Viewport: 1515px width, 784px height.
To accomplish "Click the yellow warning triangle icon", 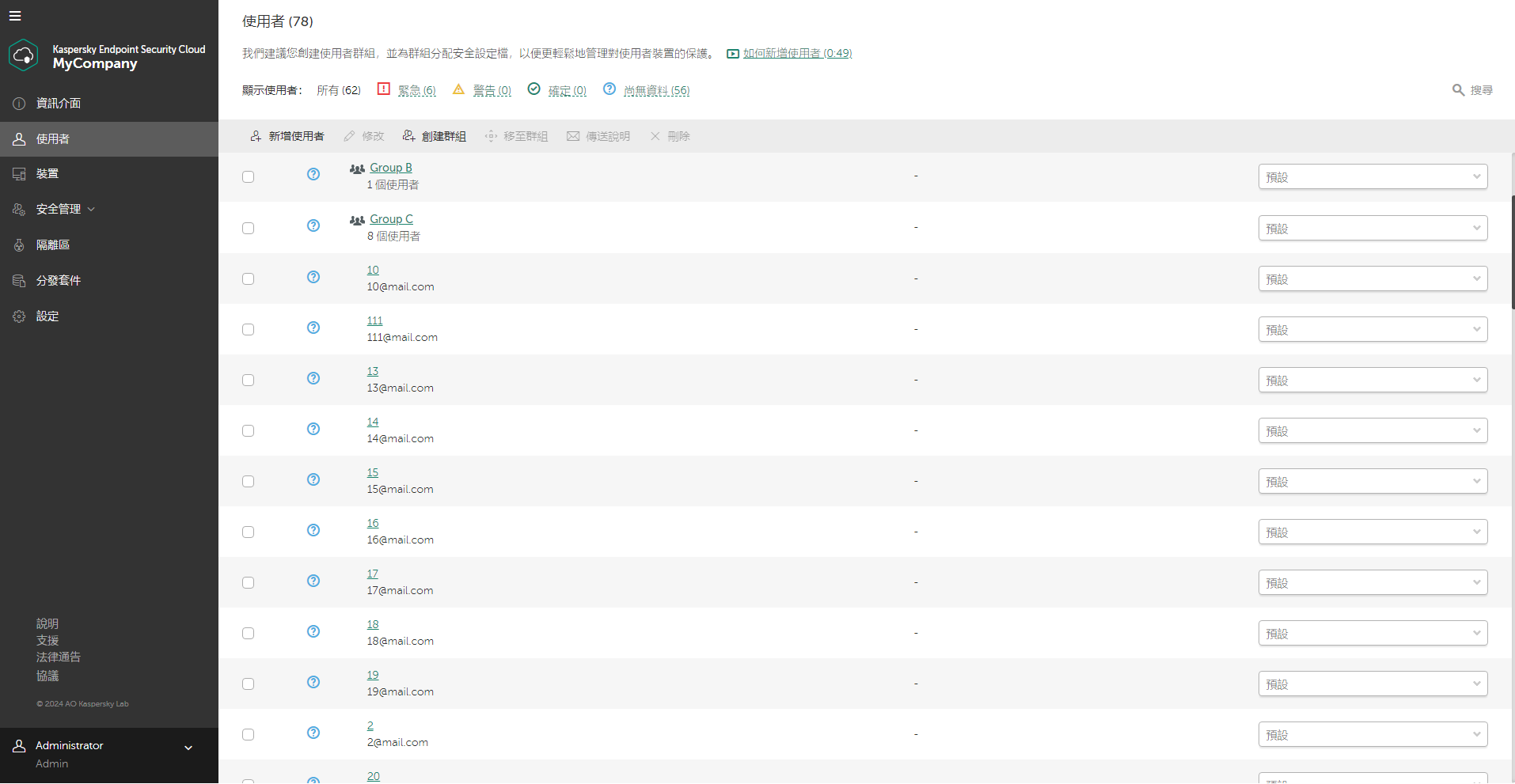I will point(458,89).
